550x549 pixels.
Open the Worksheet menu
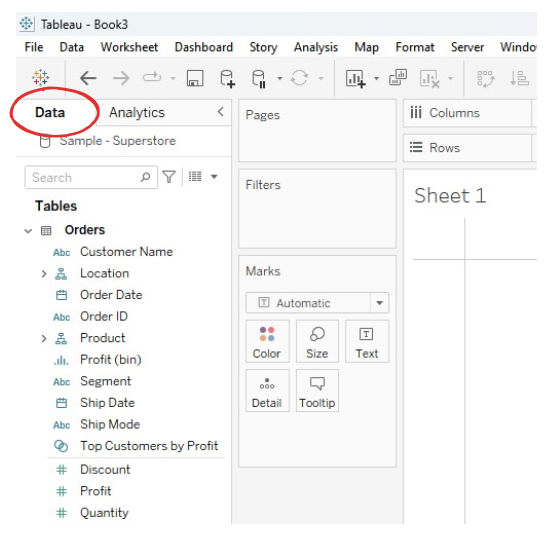click(129, 47)
